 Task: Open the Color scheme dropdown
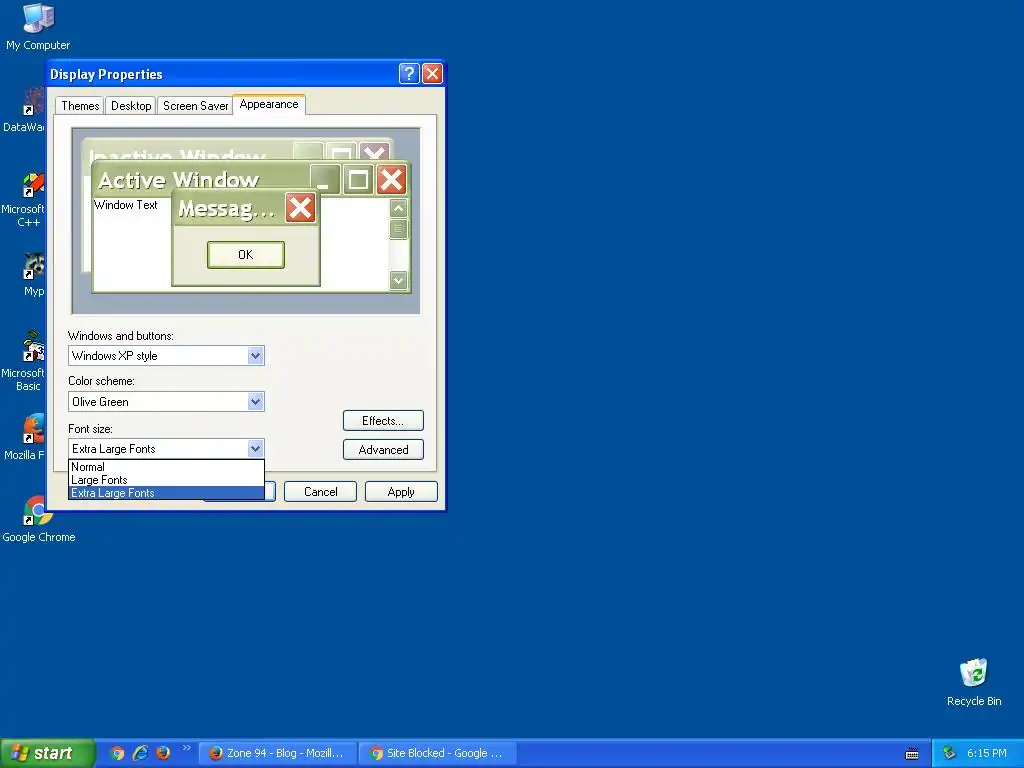tap(255, 402)
